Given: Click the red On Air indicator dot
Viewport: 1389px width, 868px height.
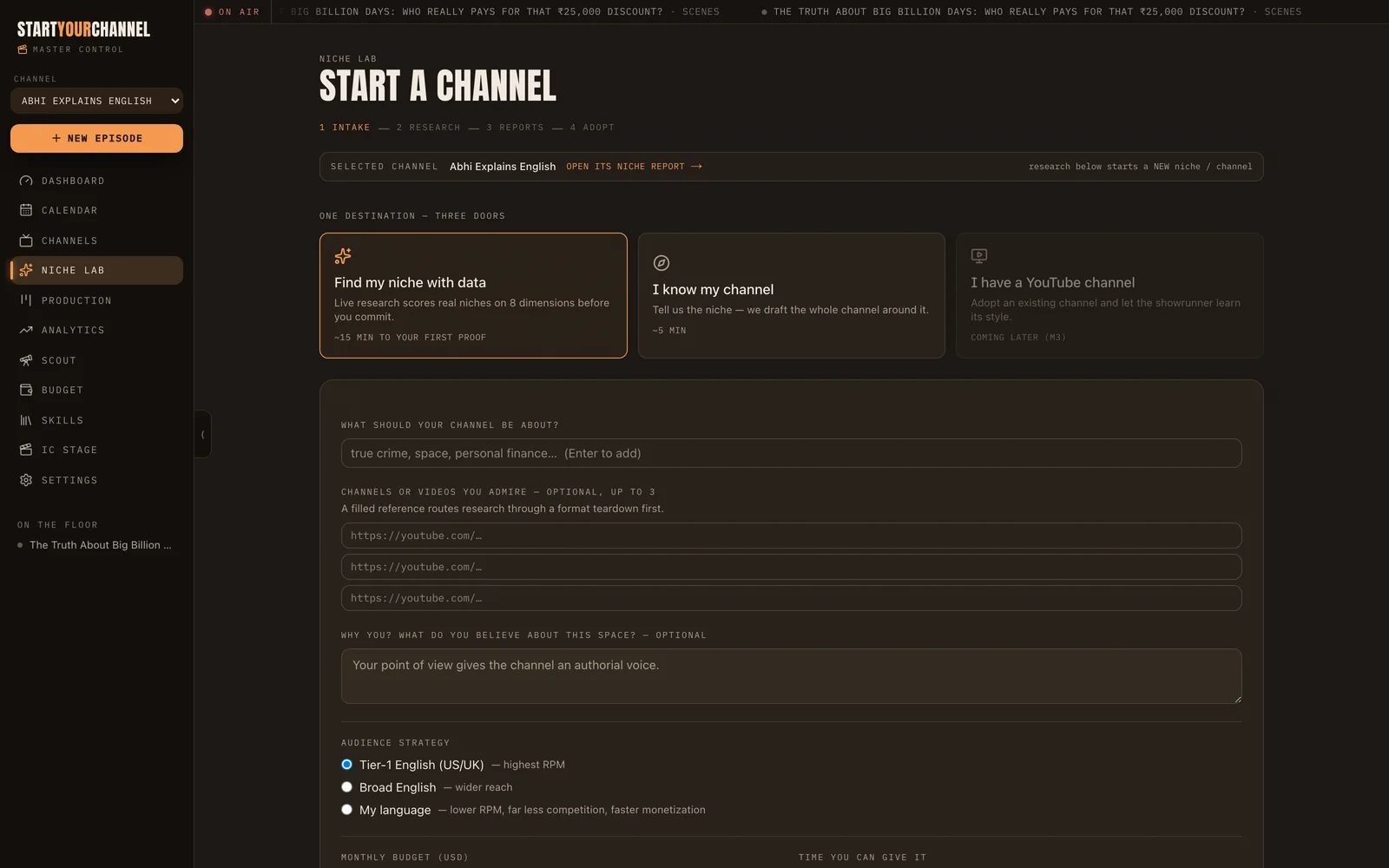Looking at the screenshot, I should point(208,12).
